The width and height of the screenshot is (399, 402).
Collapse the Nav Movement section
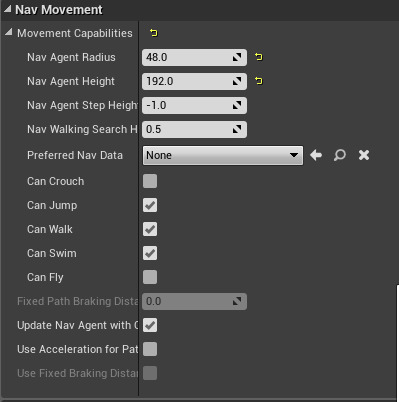[7, 9]
